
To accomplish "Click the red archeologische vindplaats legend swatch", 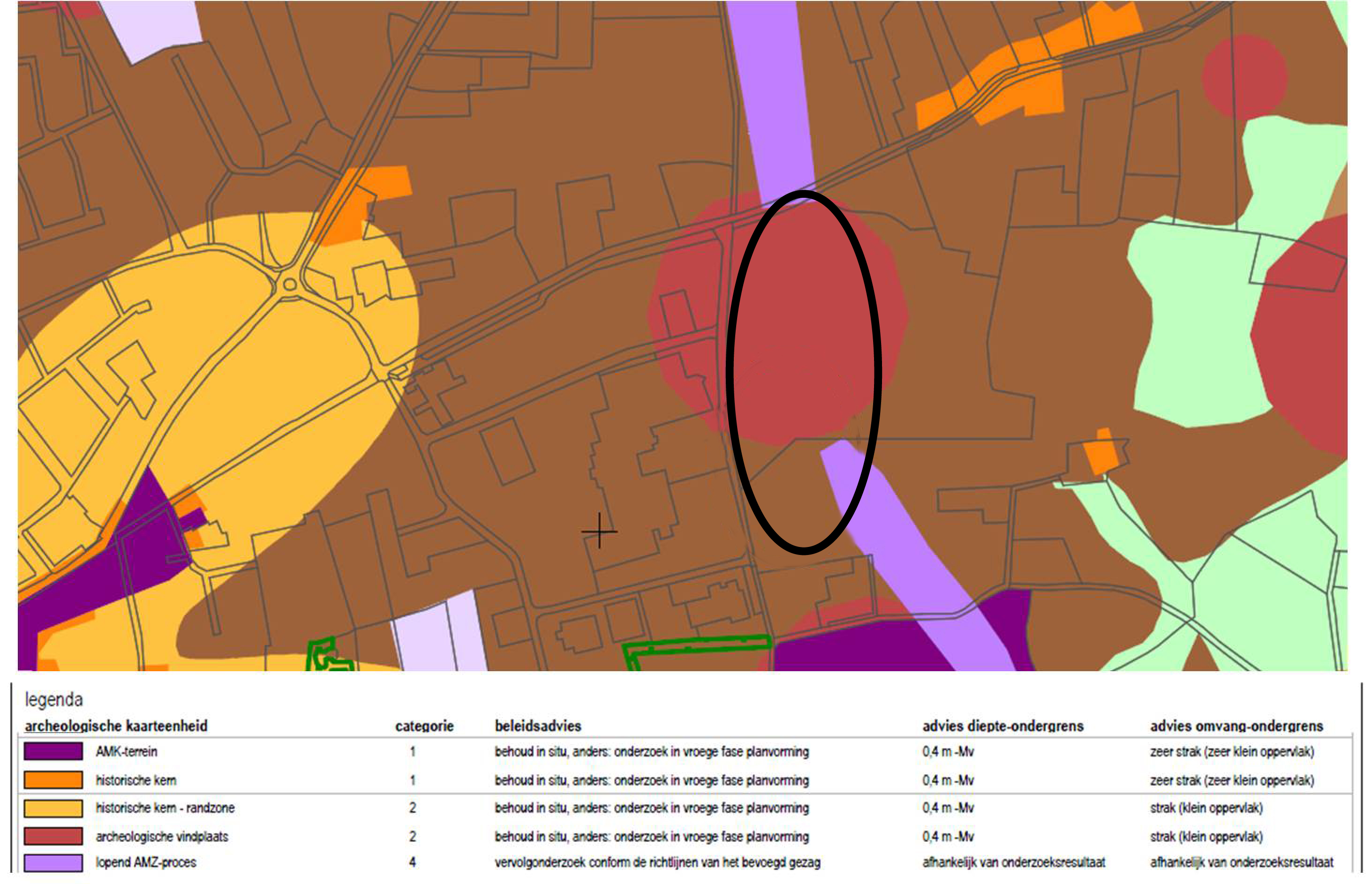I will (53, 836).
